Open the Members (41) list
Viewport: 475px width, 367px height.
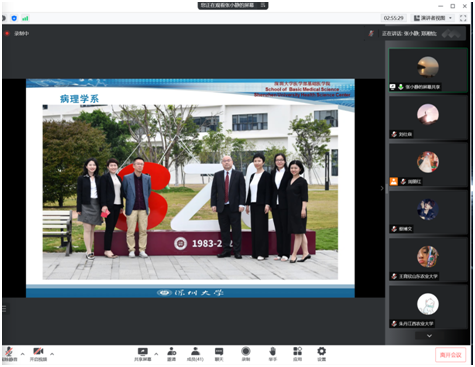tap(195, 354)
